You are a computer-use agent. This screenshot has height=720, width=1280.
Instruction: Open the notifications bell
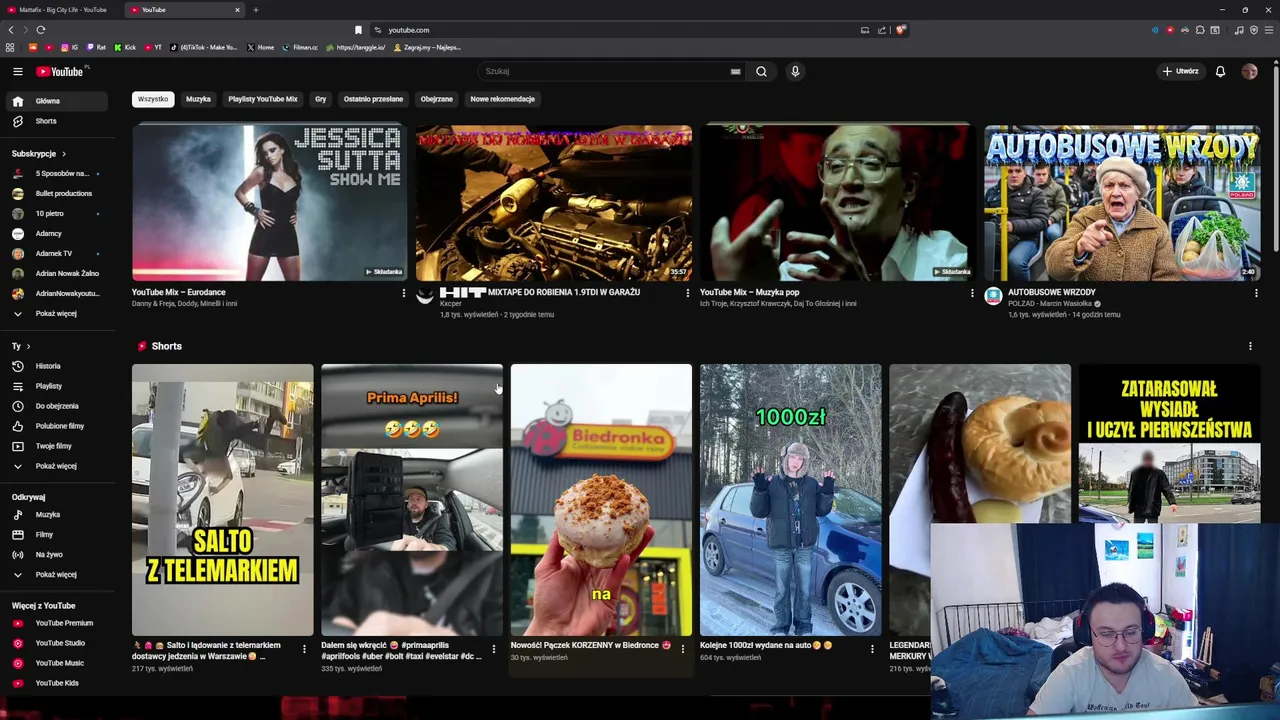tap(1220, 71)
